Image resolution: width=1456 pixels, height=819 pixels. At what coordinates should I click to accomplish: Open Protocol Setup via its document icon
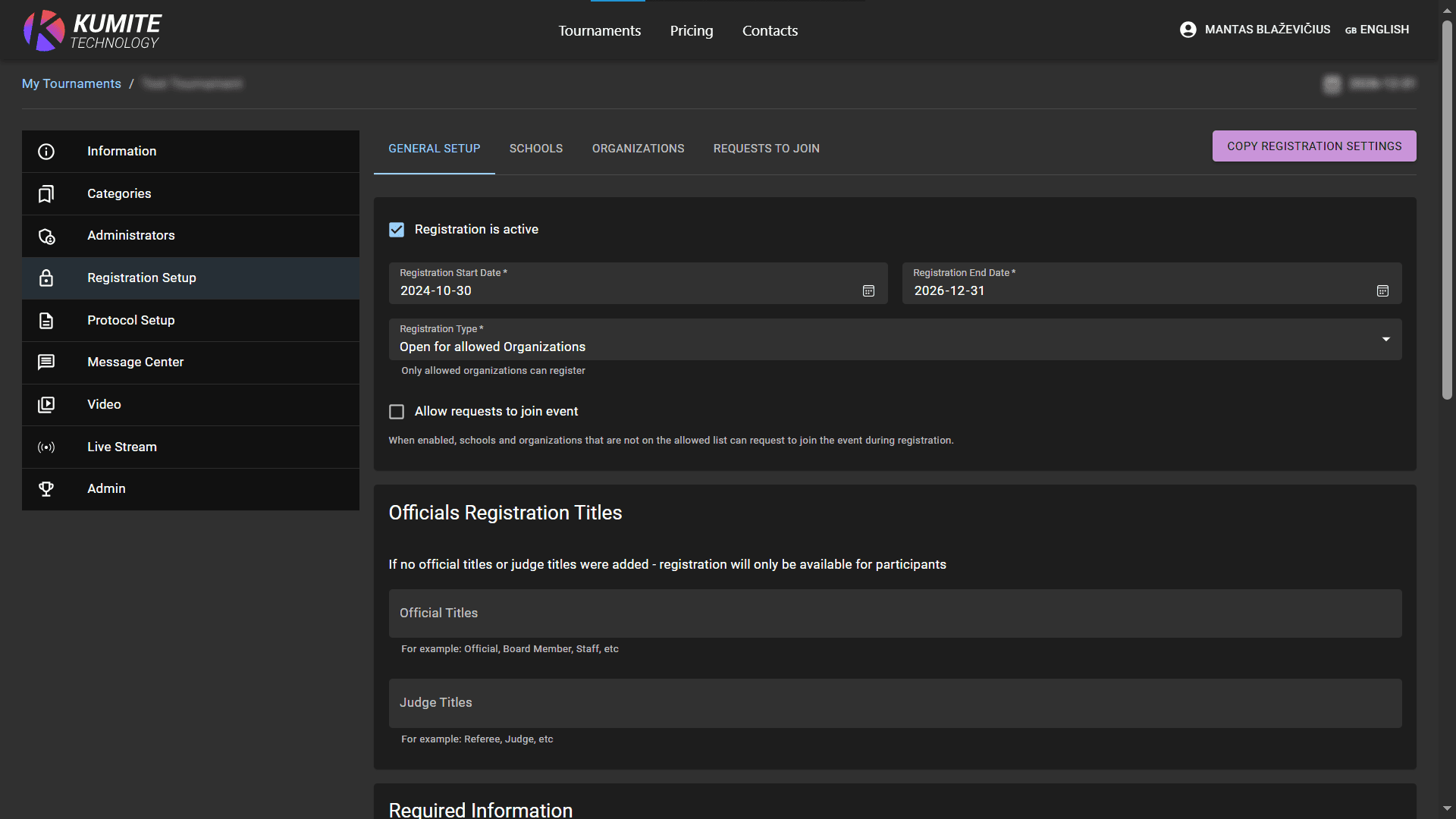tap(46, 320)
